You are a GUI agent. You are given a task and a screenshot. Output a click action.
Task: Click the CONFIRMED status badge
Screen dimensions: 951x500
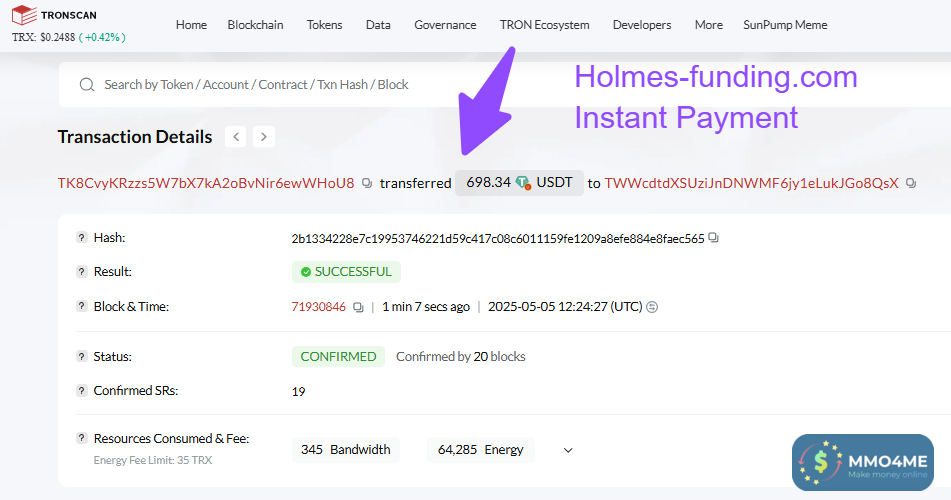click(338, 357)
